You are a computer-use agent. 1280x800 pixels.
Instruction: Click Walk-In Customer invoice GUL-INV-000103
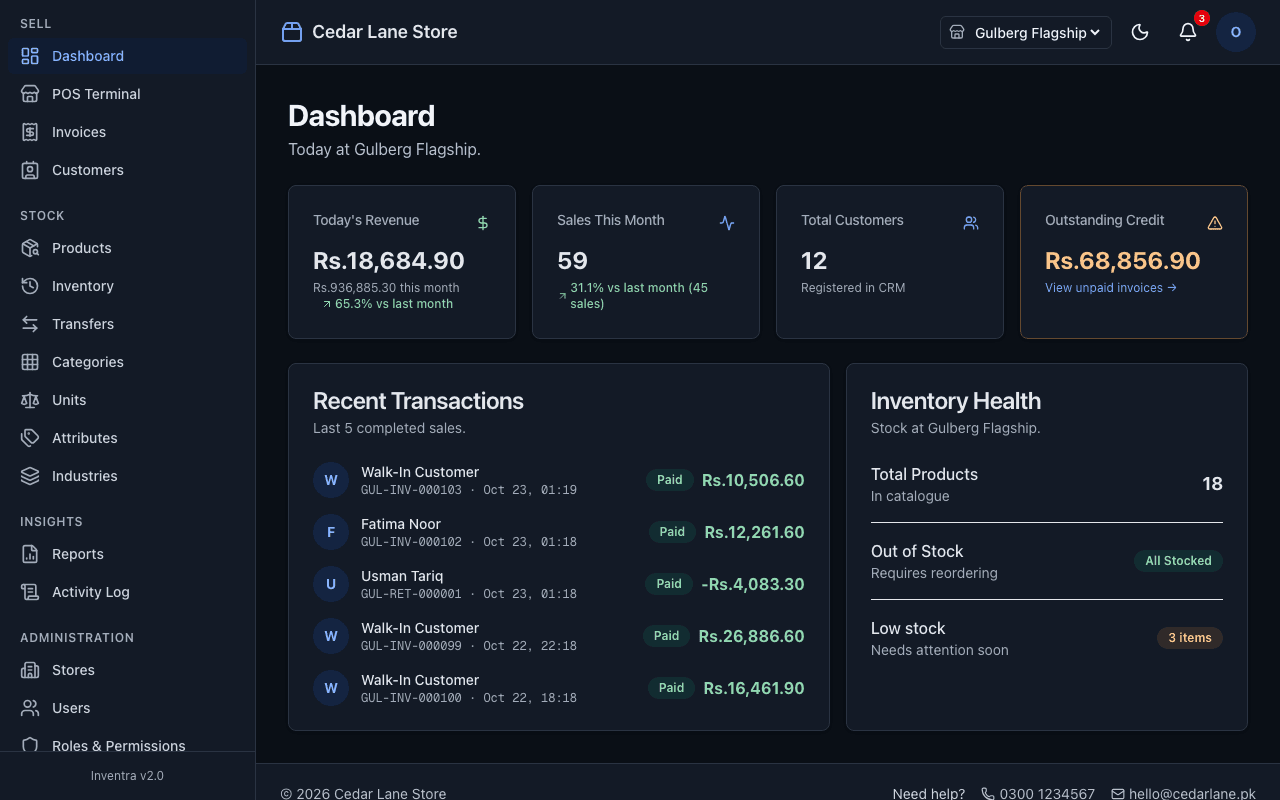click(x=559, y=480)
